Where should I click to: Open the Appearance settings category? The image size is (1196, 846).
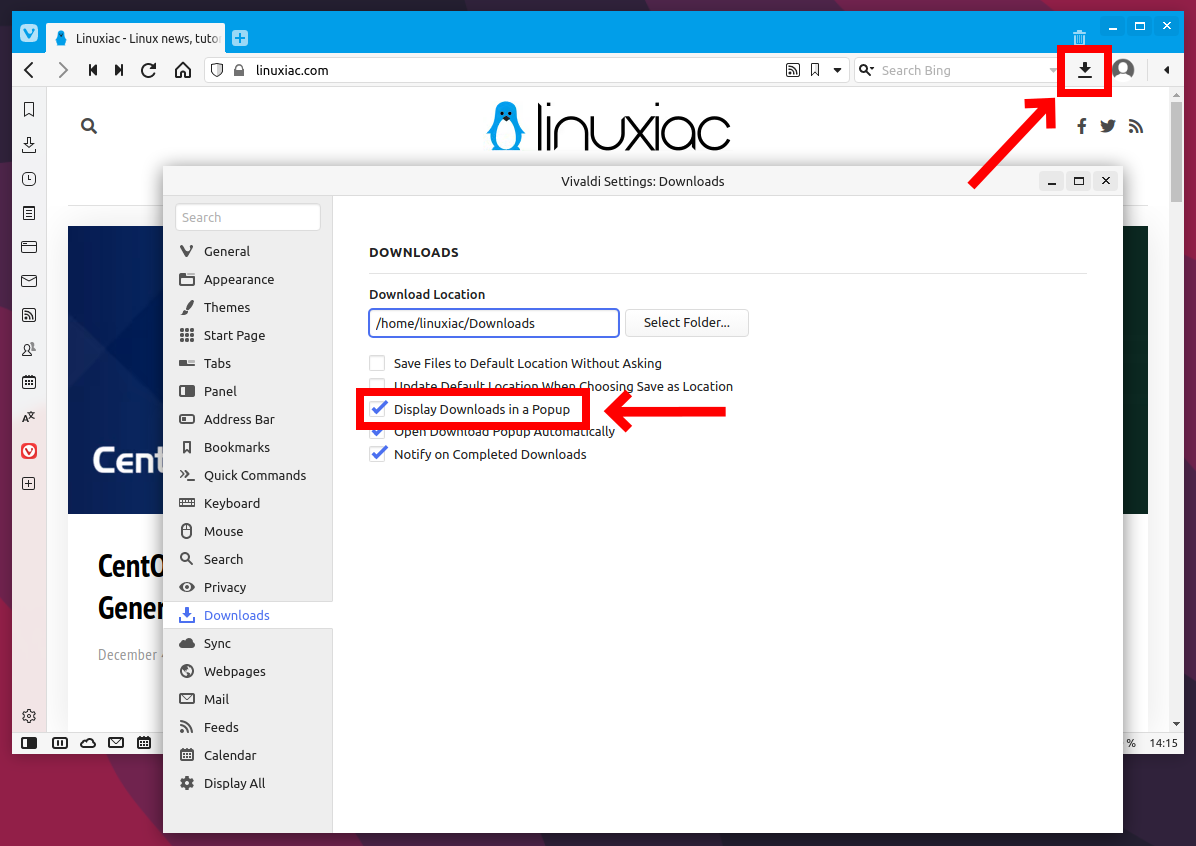coord(248,279)
